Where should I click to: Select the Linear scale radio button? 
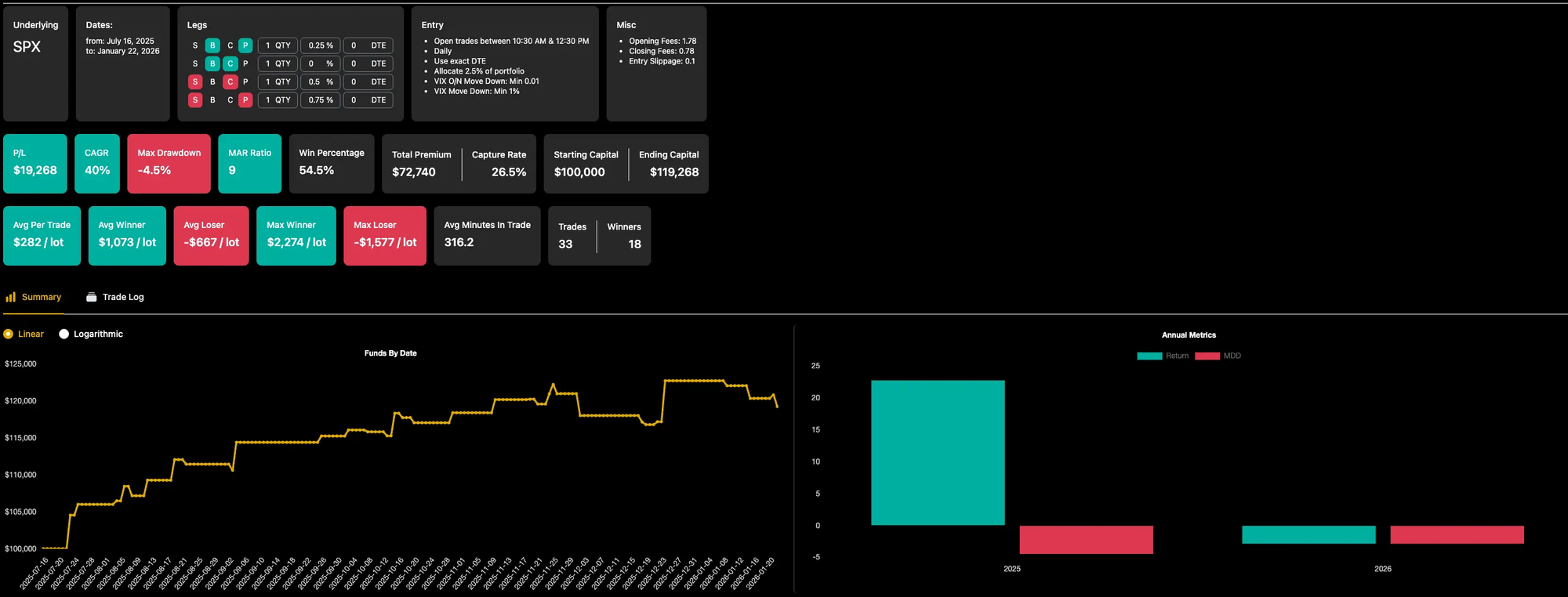(9, 334)
